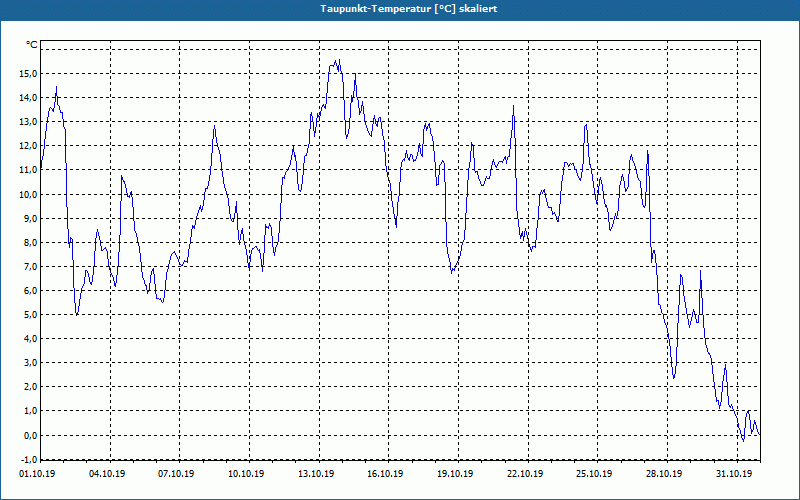The image size is (800, 500).
Task: Click the y-axis value '11,0'
Action: 28,170
